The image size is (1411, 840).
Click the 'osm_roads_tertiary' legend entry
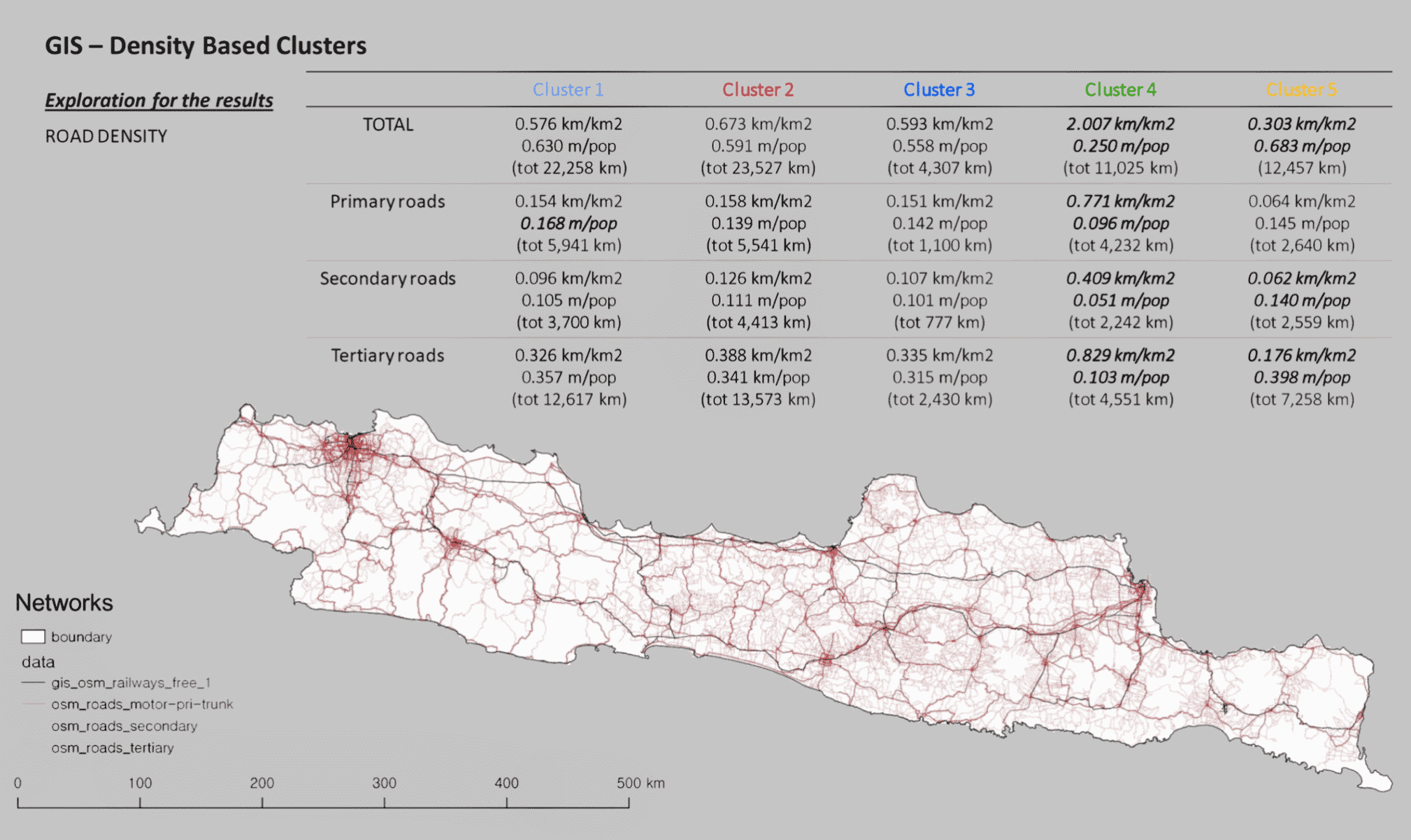click(113, 748)
